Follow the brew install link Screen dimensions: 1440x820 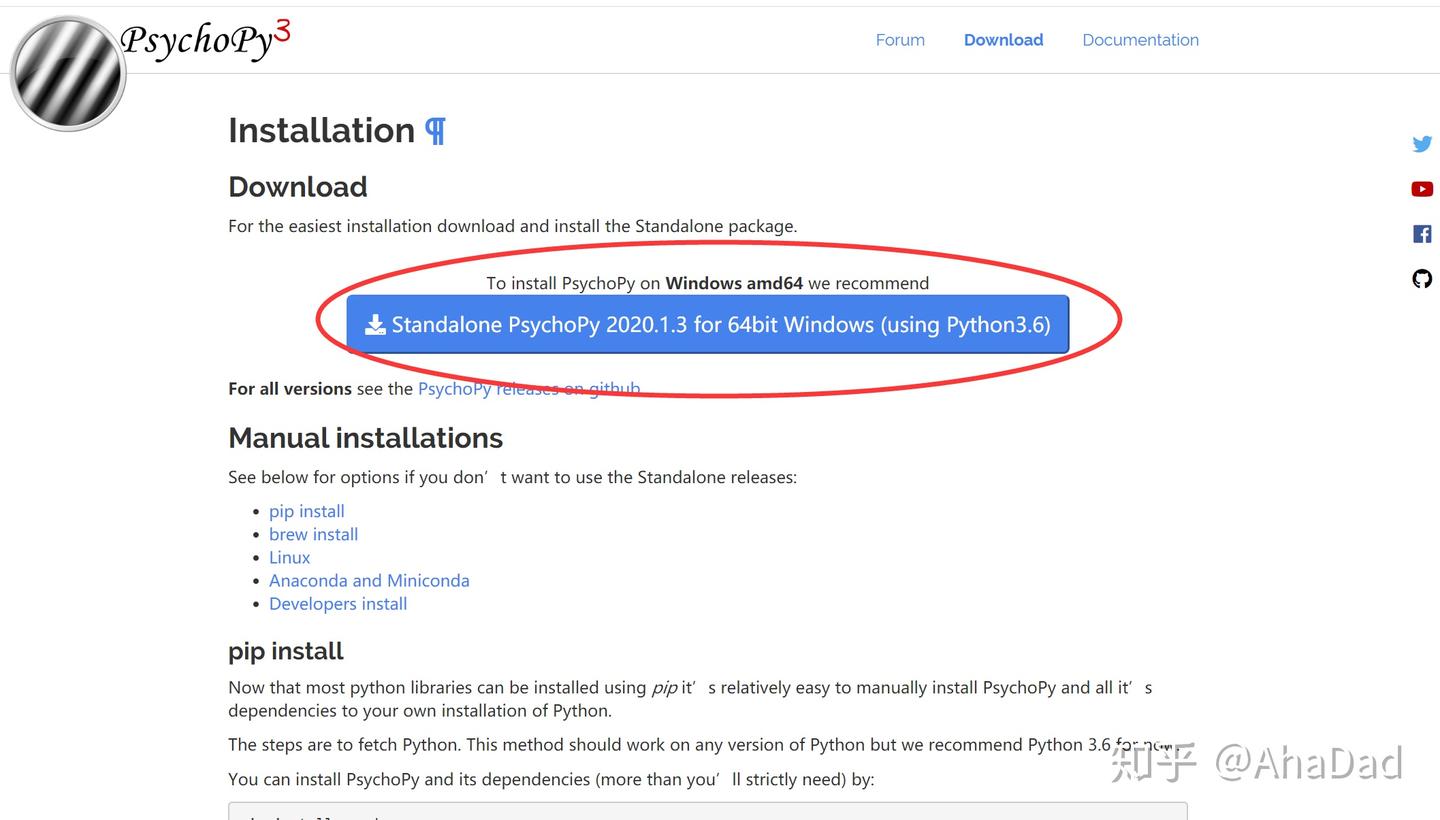coord(313,534)
